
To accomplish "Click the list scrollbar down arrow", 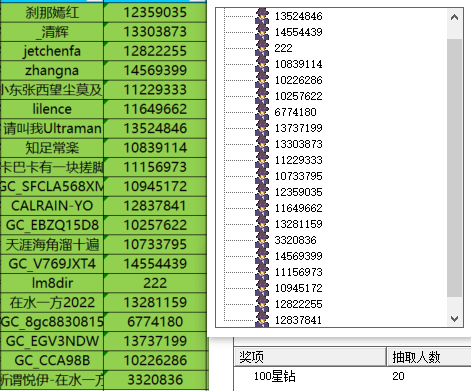I will [x=454, y=319].
